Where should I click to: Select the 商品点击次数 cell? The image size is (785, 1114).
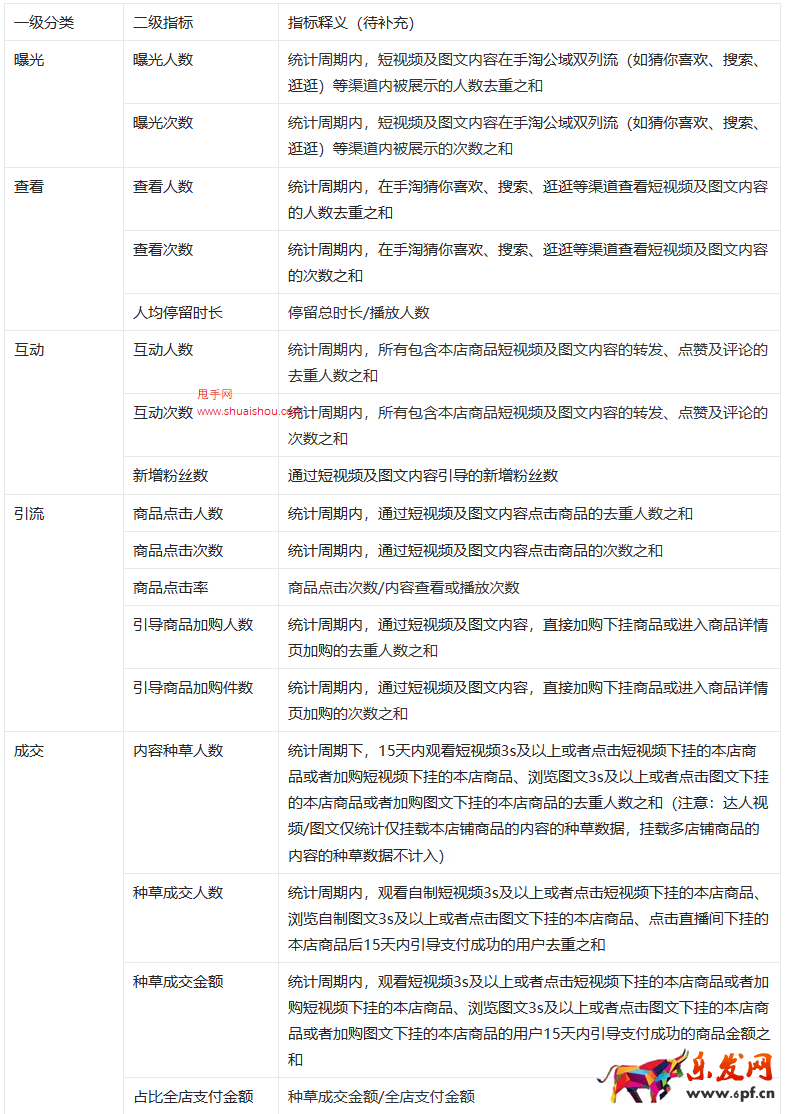[201, 550]
